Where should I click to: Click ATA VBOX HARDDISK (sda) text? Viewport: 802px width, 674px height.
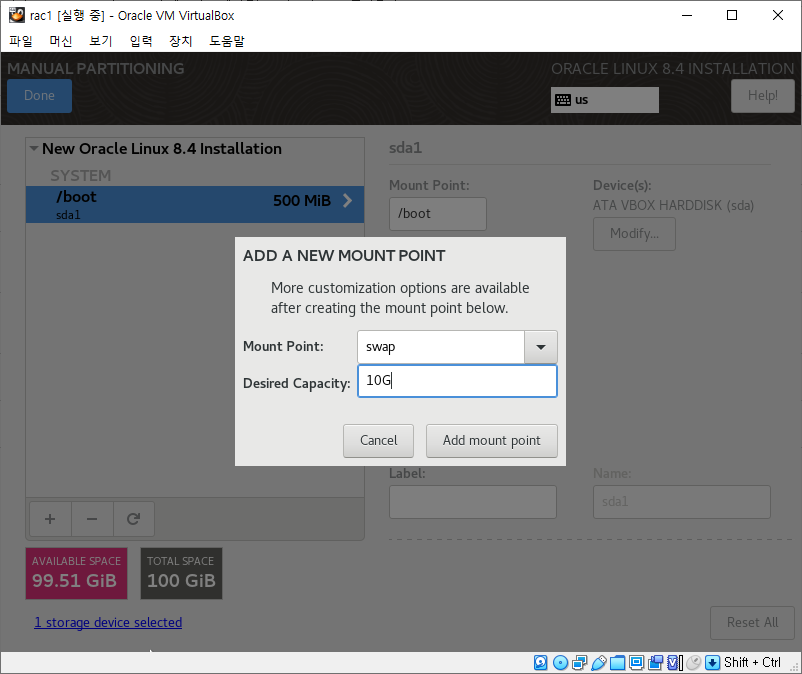[x=673, y=206]
